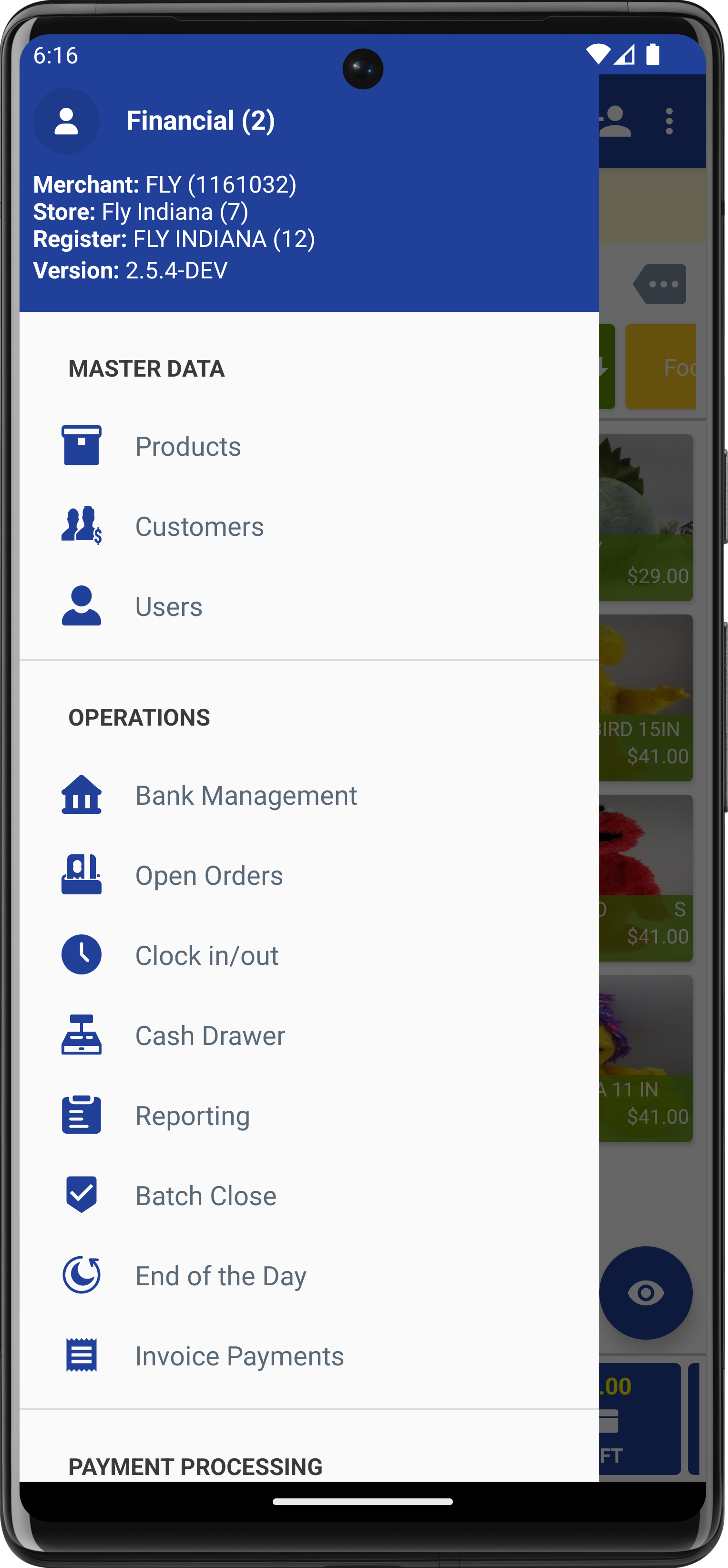
Task: Tap the Financial (2) title text
Action: click(x=200, y=121)
